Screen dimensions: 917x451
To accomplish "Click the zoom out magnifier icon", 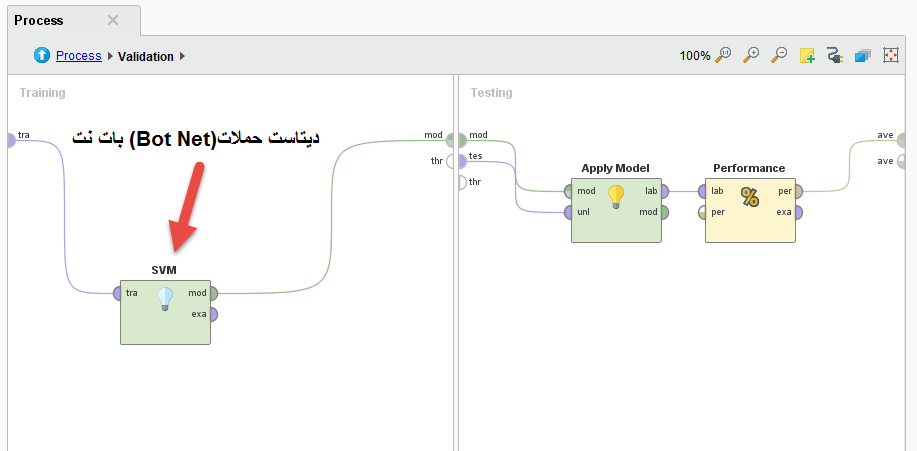I will click(779, 56).
